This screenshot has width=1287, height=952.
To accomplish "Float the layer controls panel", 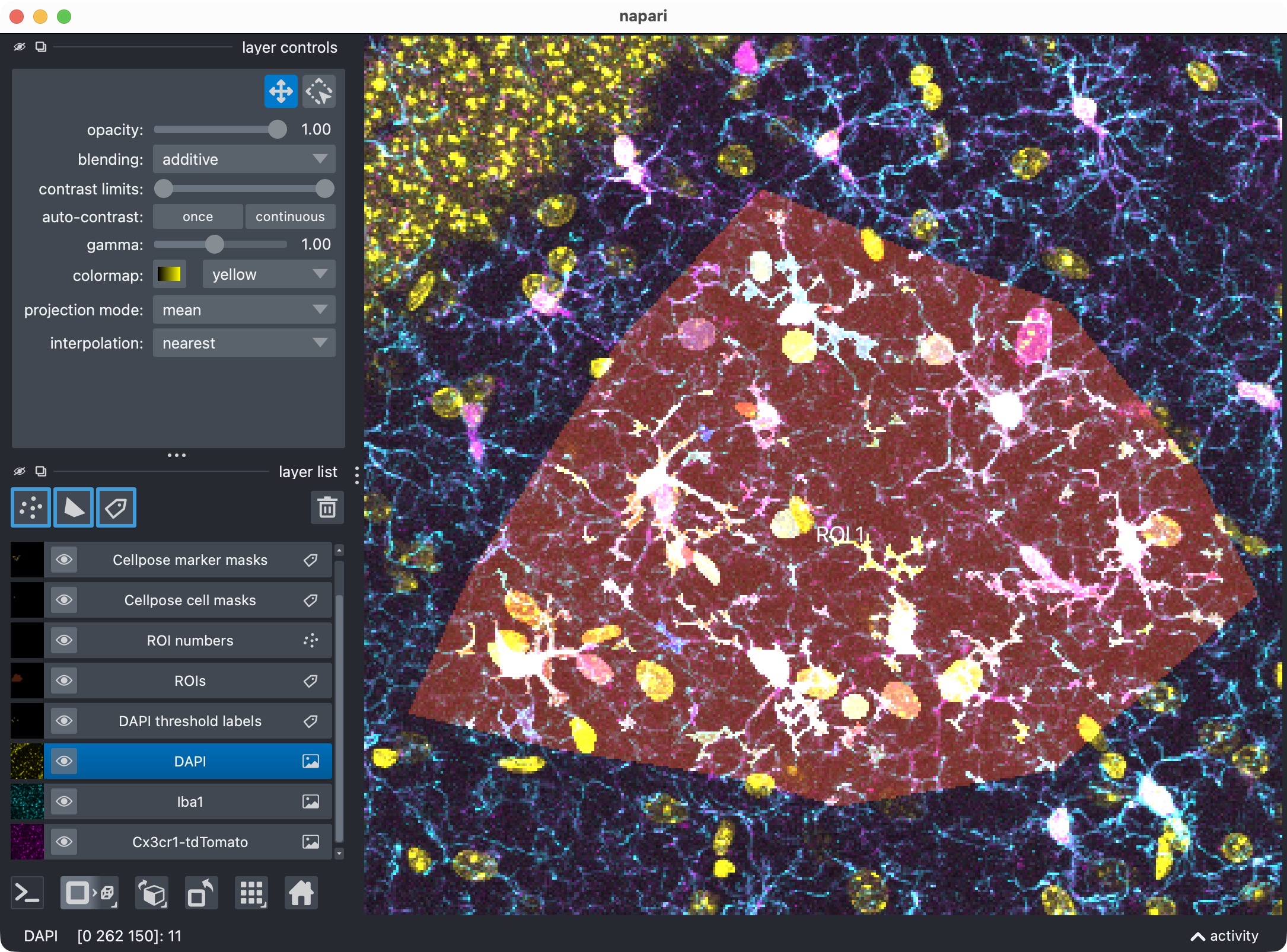I will tap(40, 46).
